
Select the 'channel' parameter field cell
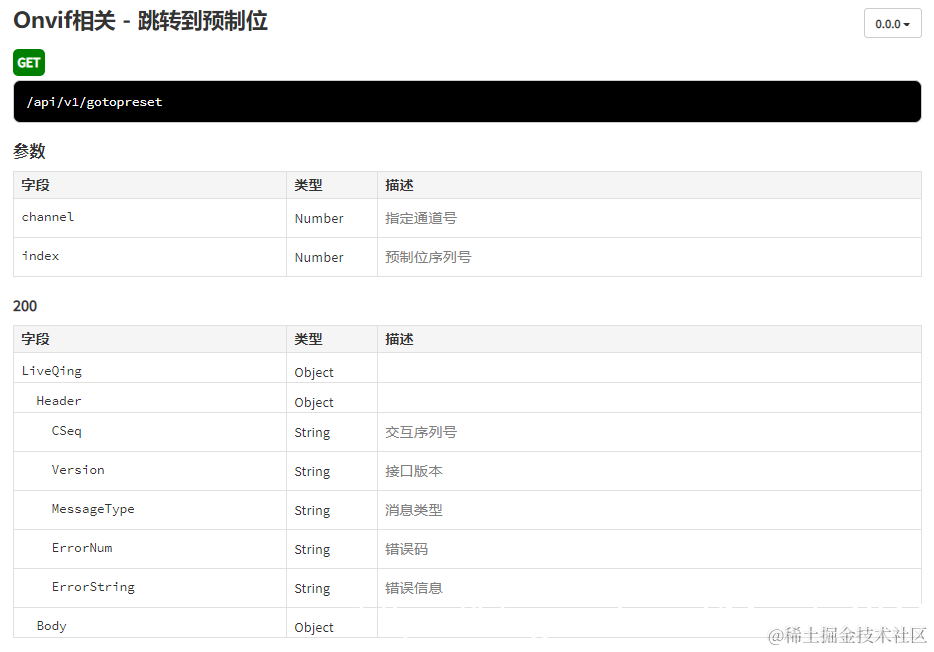[x=150, y=218]
